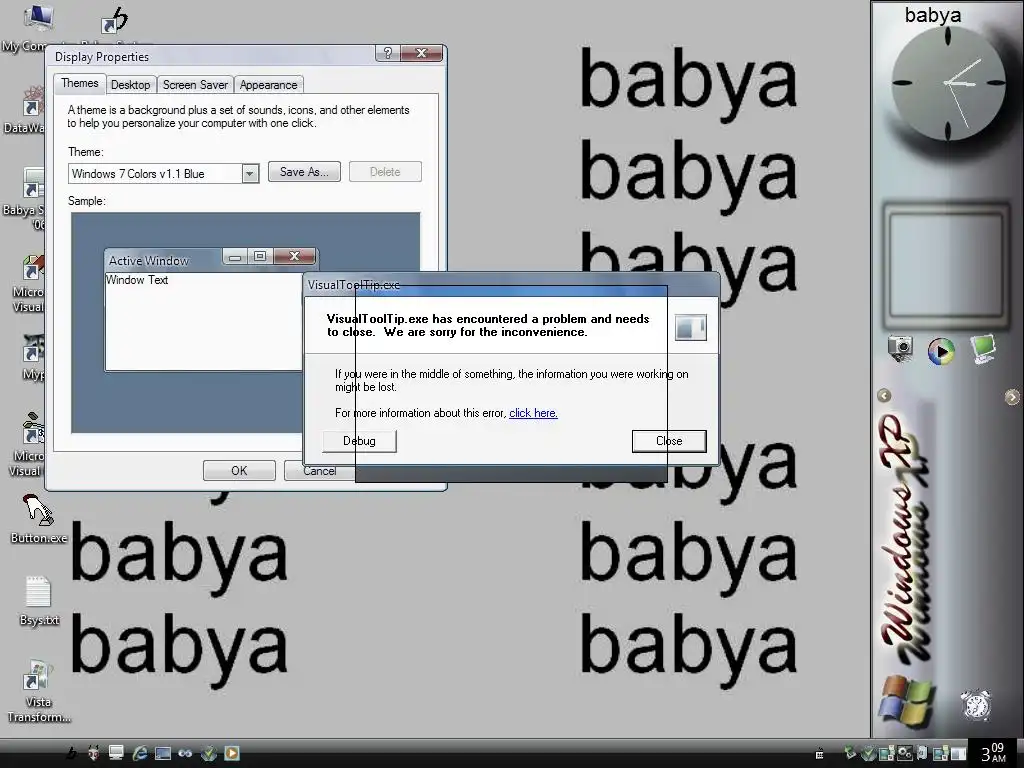Image resolution: width=1024 pixels, height=768 pixels.
Task: Switch to the Screen Saver tab
Action: (195, 85)
